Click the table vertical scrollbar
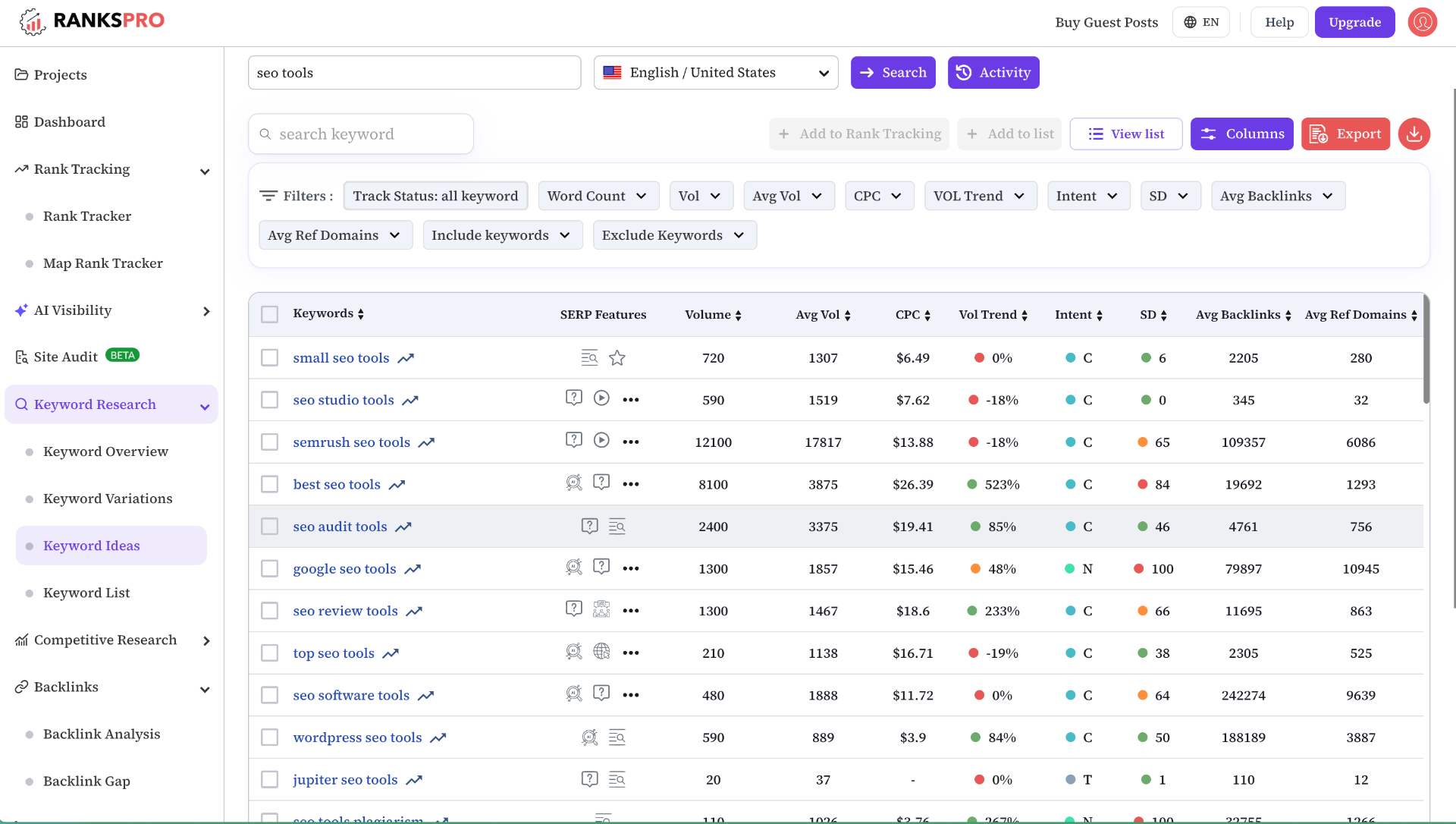 tap(1426, 351)
